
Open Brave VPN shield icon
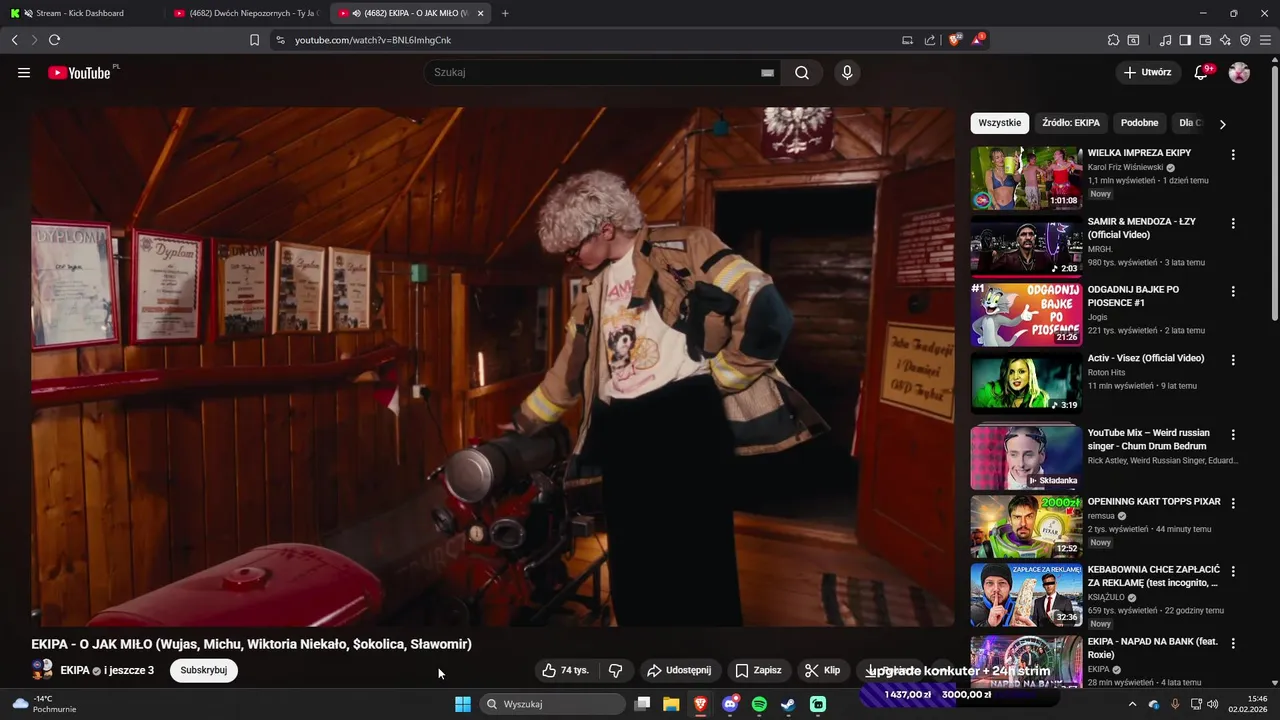tap(1245, 40)
